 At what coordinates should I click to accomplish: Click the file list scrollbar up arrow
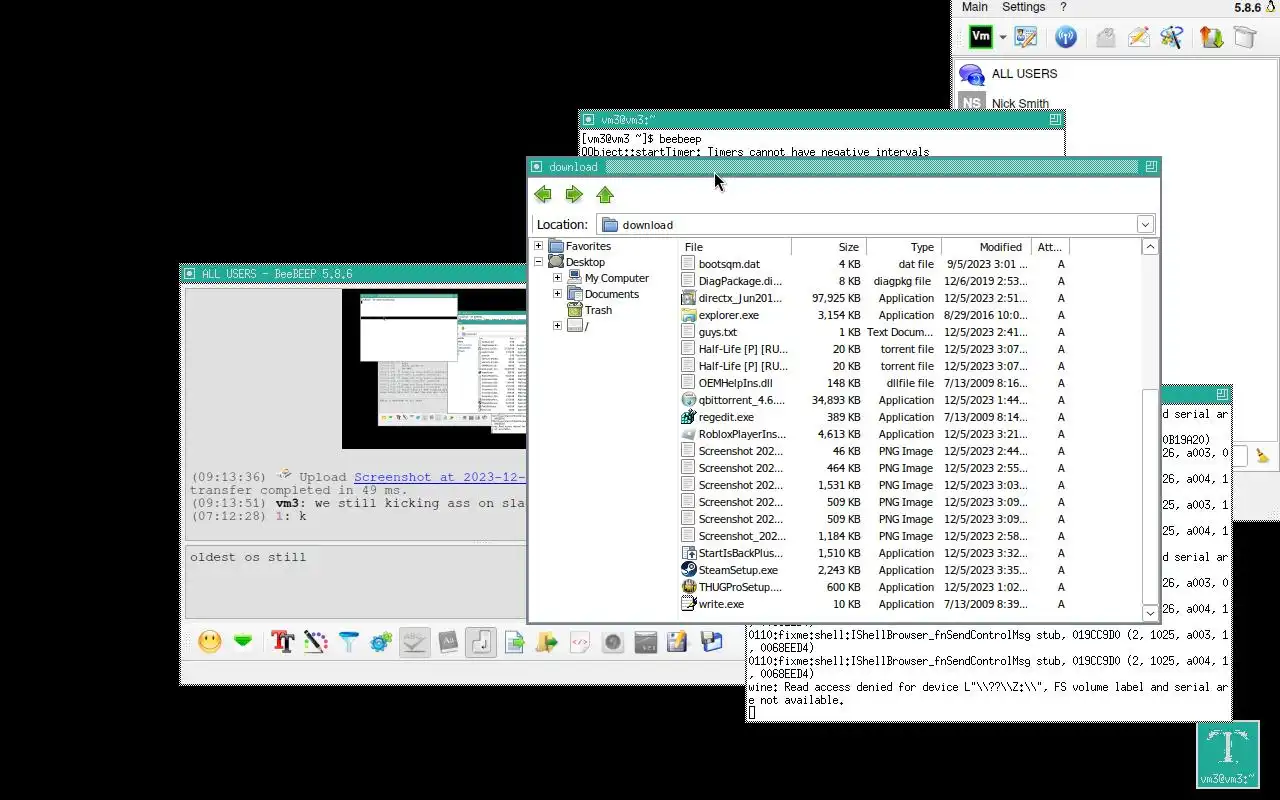tap(1150, 247)
